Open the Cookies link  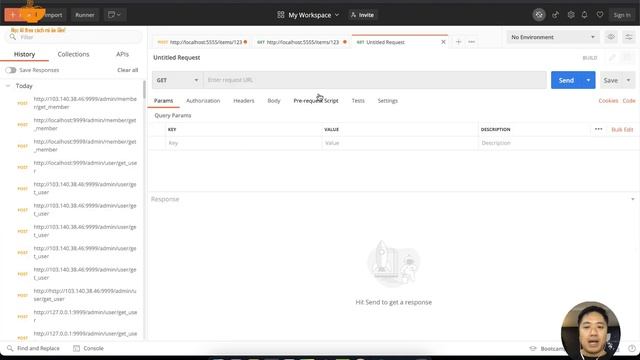pyautogui.click(x=608, y=100)
